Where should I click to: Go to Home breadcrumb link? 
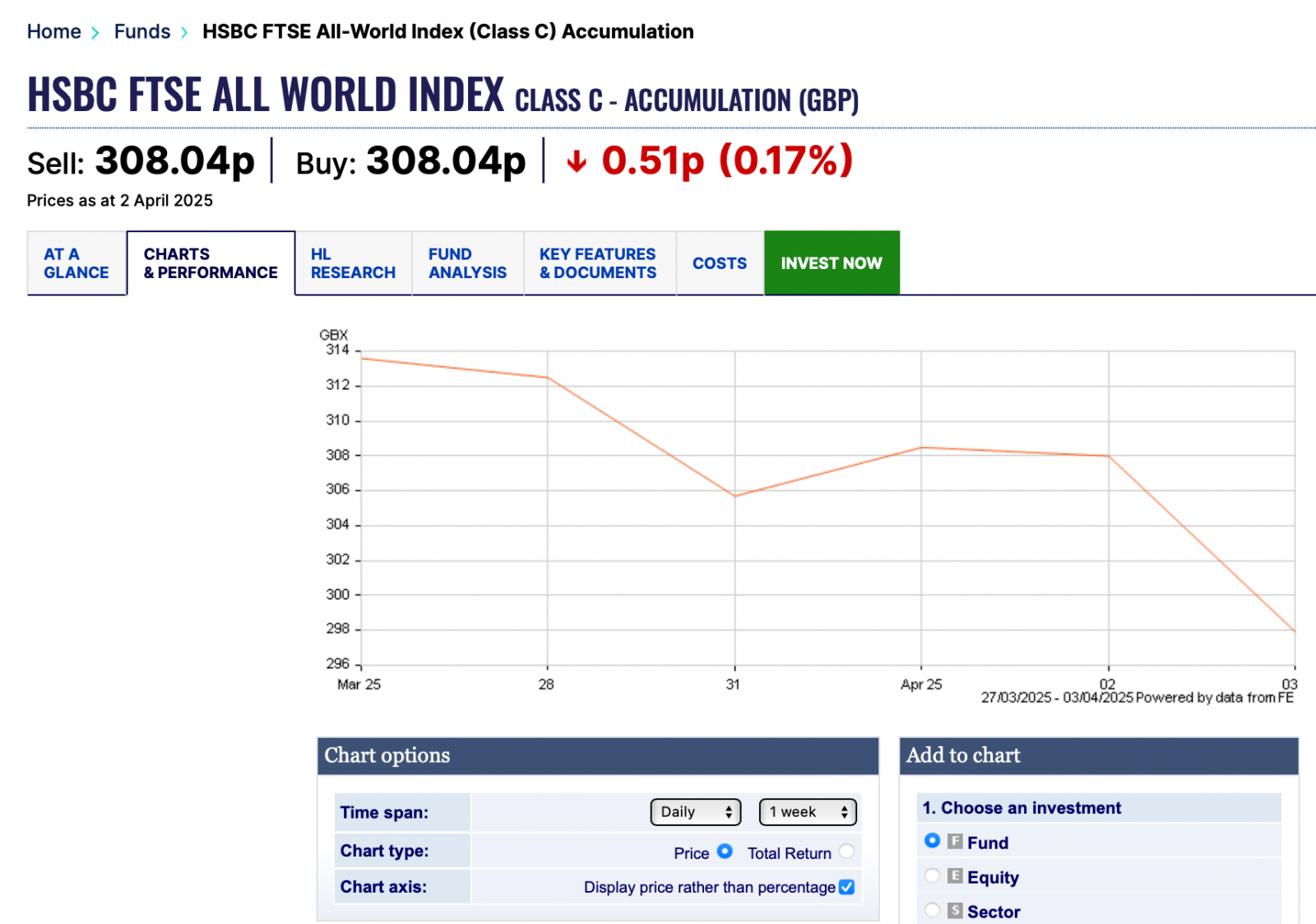[x=53, y=31]
